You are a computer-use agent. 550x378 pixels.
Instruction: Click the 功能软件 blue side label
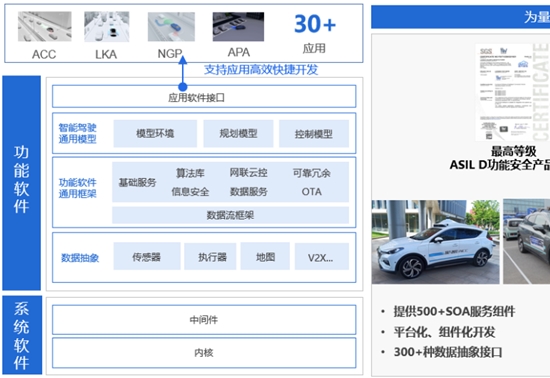[x=22, y=183]
